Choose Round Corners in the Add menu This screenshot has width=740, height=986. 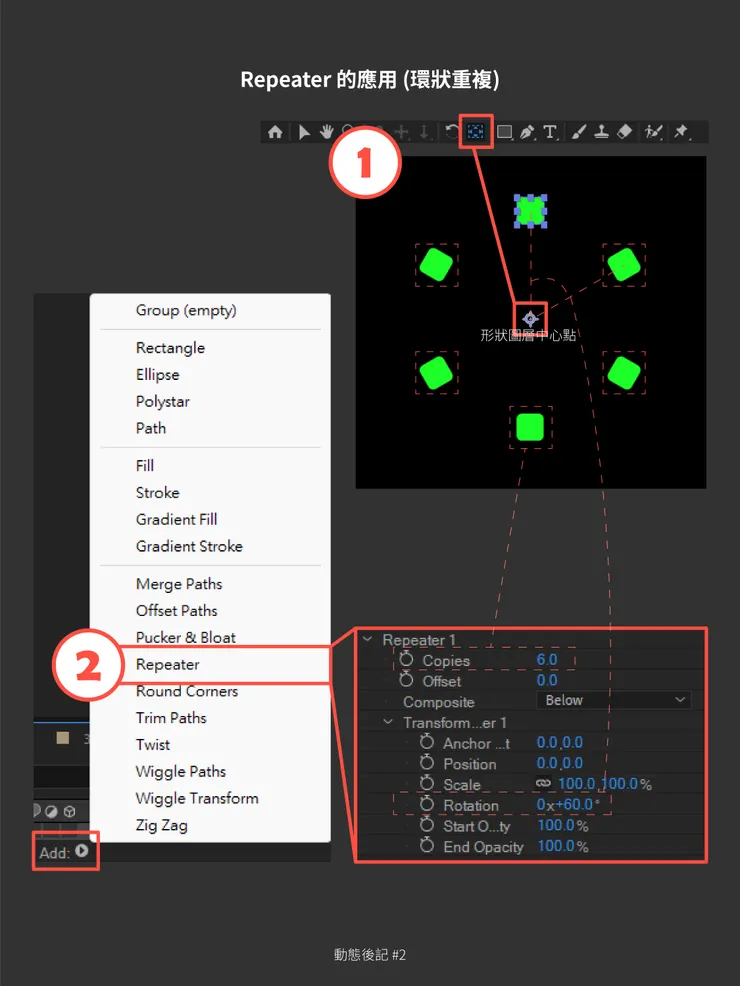187,691
